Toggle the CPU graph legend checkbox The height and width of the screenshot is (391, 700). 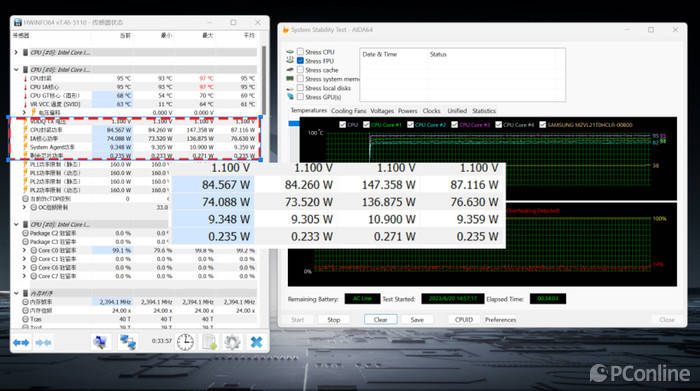coord(342,125)
